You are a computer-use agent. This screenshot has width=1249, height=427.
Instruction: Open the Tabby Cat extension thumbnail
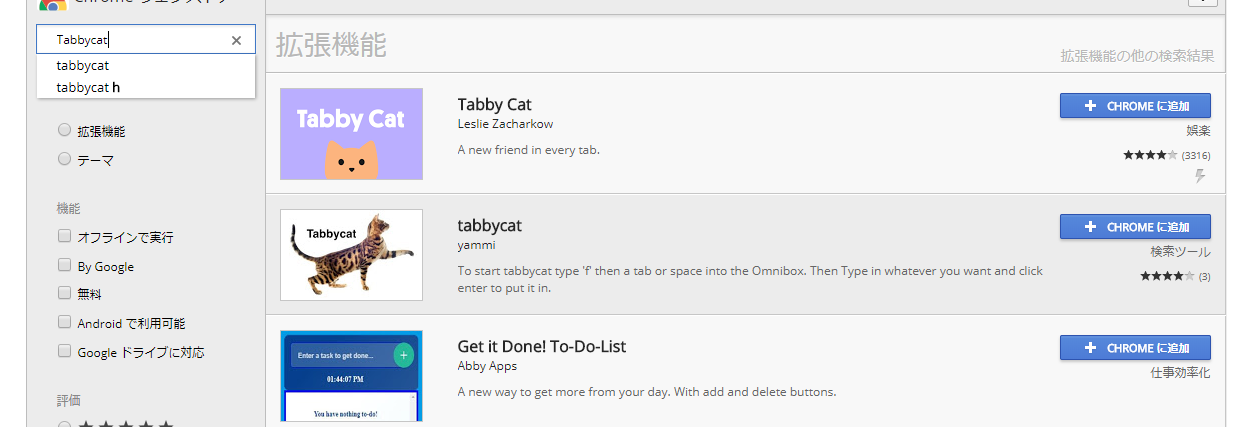point(351,134)
